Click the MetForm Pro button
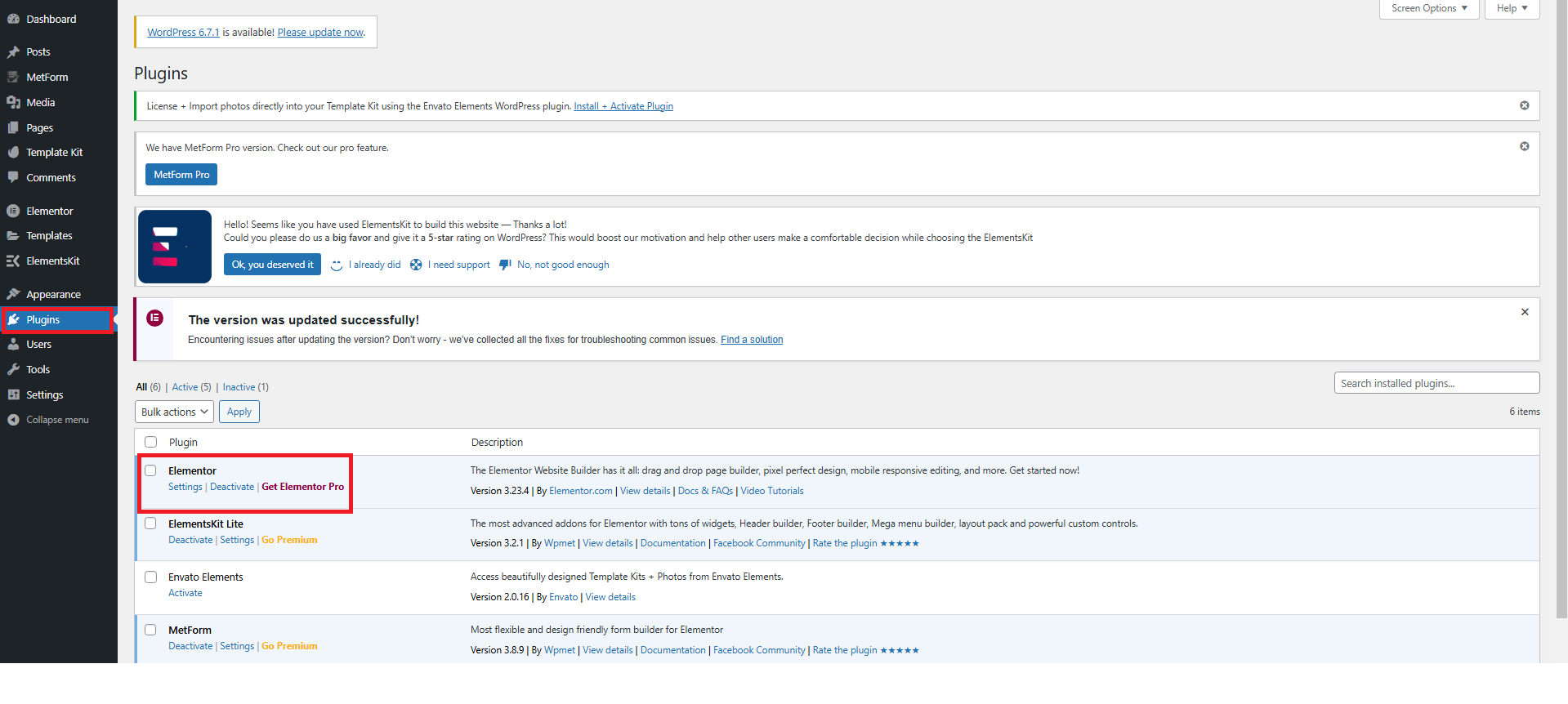Image resolution: width=1568 pixels, height=704 pixels. 181,175
